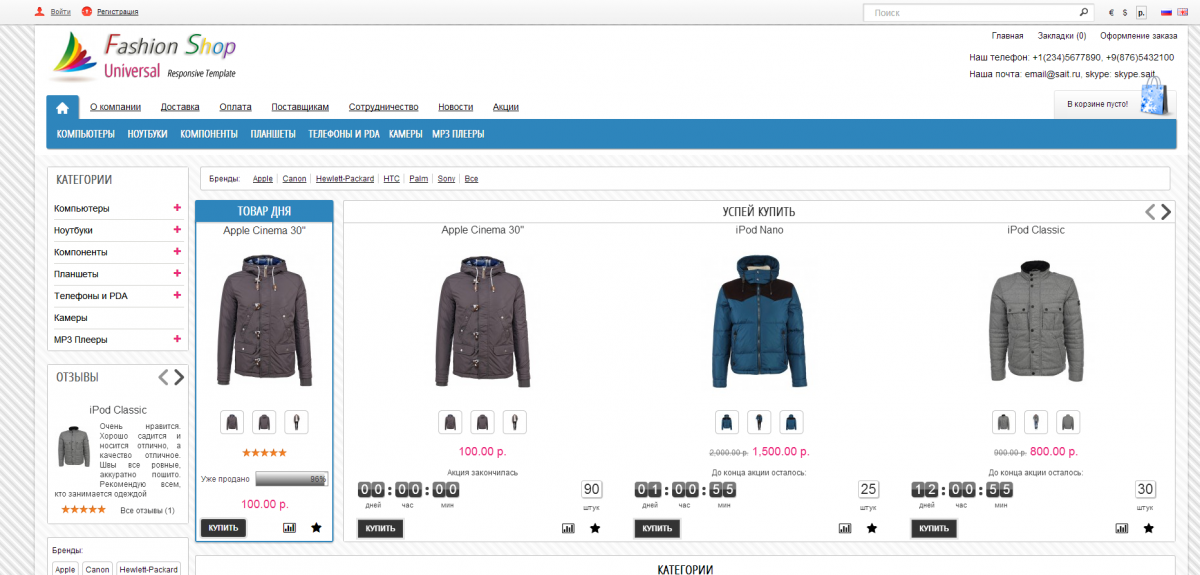Expand Компьютеры category with plus sign
This screenshot has width=1200, height=575.
click(x=177, y=208)
